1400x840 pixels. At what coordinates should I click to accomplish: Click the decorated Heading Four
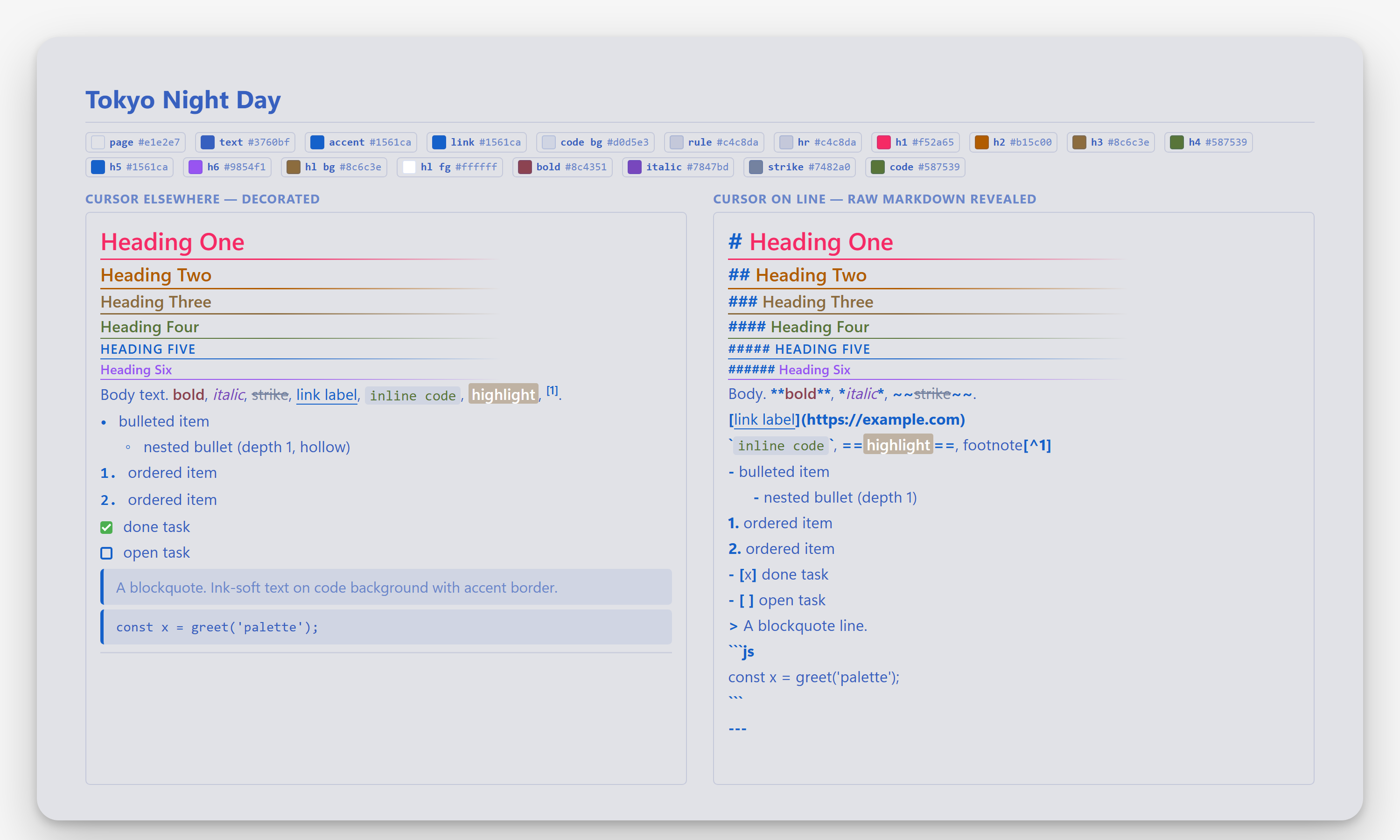point(150,327)
